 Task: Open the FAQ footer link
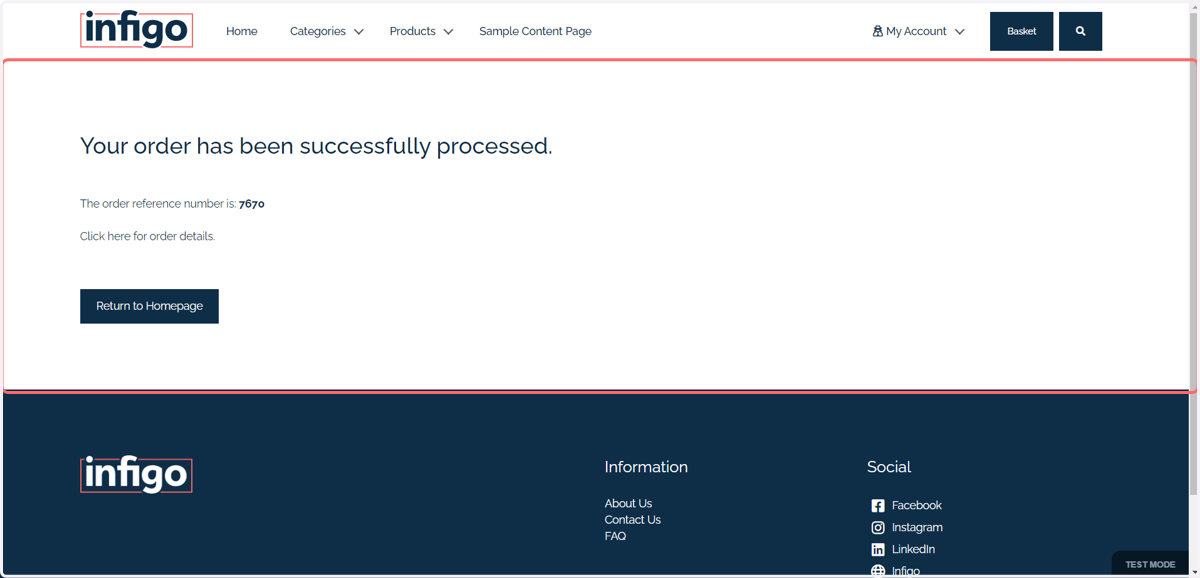(615, 536)
